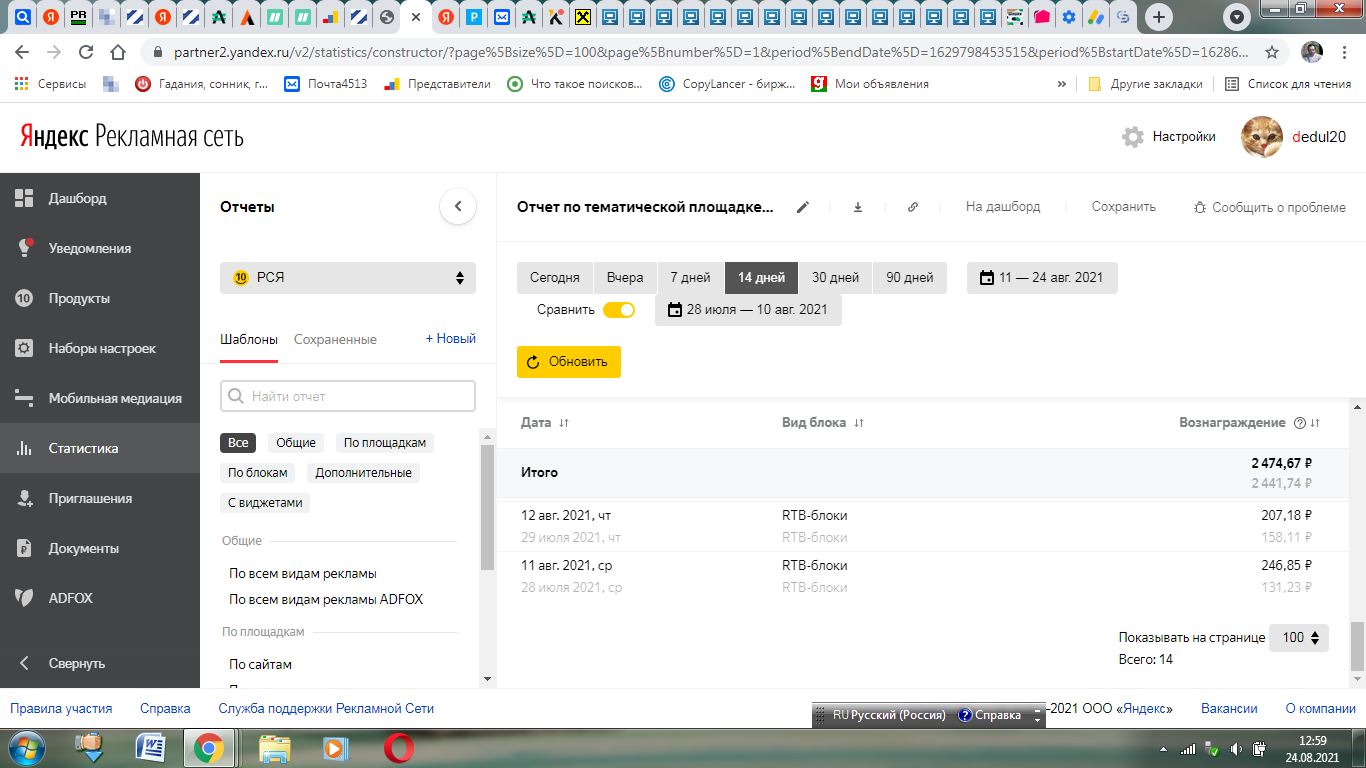Screen dimensions: 1366x768
Task: Open the По сайтам template
Action: (x=261, y=664)
